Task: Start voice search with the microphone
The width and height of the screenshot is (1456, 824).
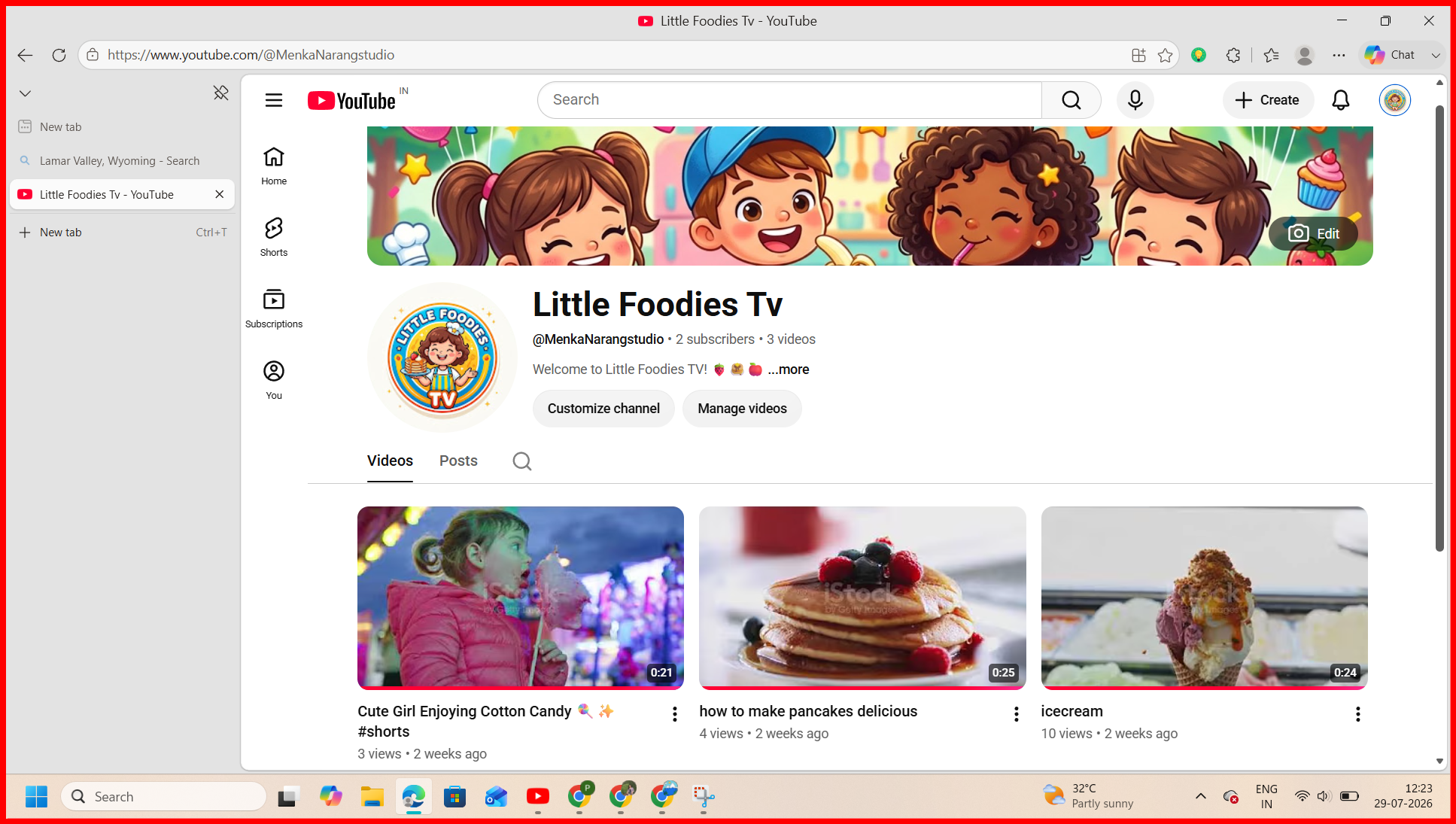Action: click(x=1135, y=100)
